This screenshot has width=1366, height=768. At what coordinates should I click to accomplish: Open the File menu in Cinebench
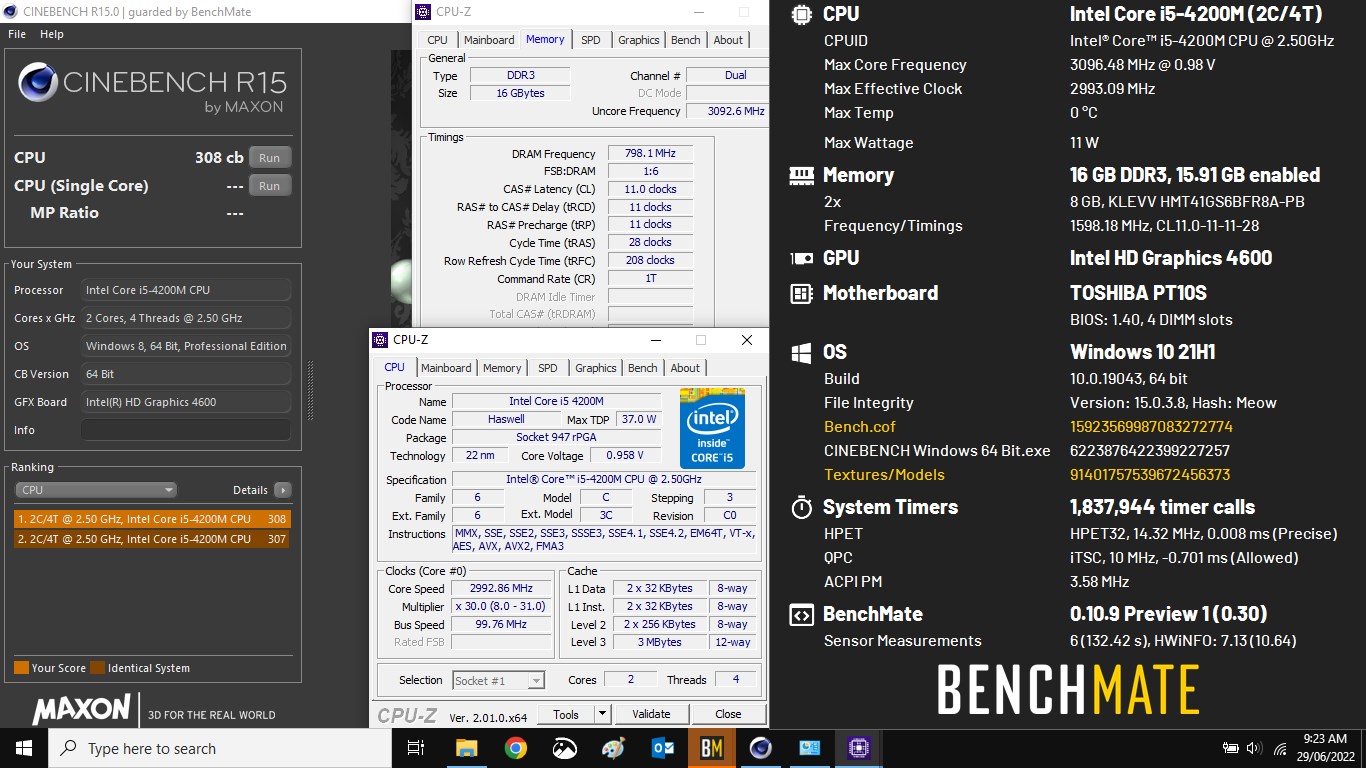tap(17, 34)
